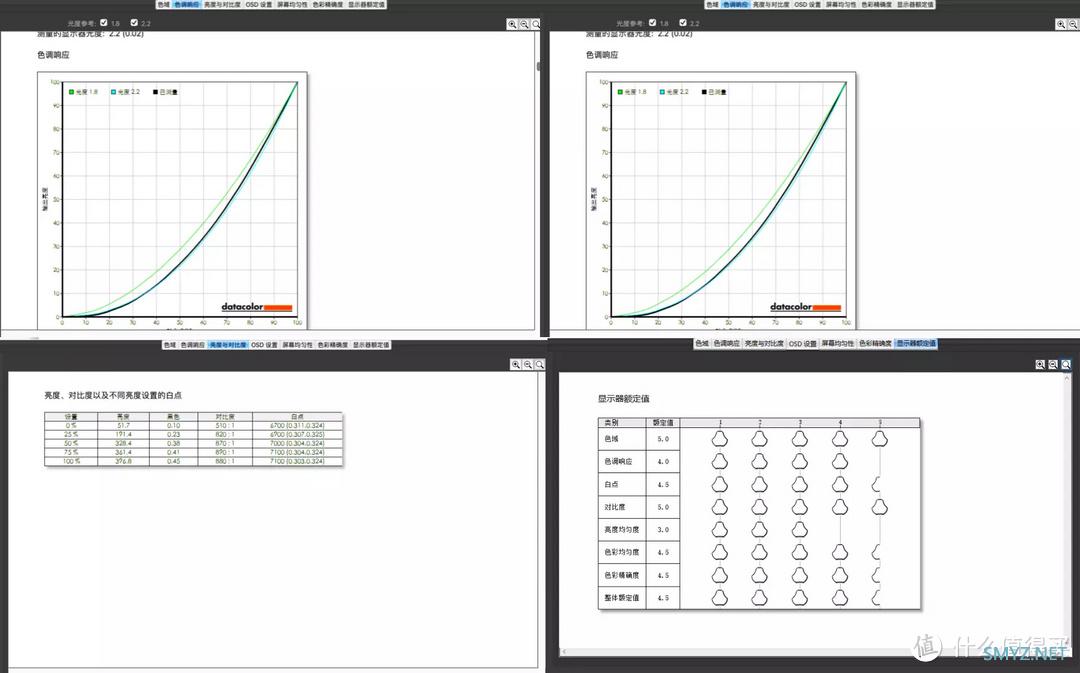Zoom out on the bottom-right monitor rating report
The height and width of the screenshot is (673, 1080).
coord(1053,365)
